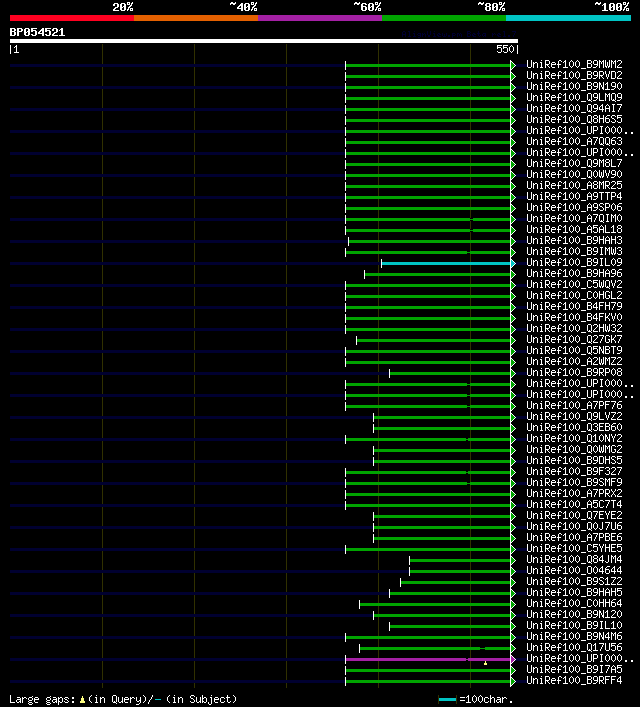Open the UniRef100_A9TTP4 hit
The image size is (640, 707).
[x=574, y=196]
